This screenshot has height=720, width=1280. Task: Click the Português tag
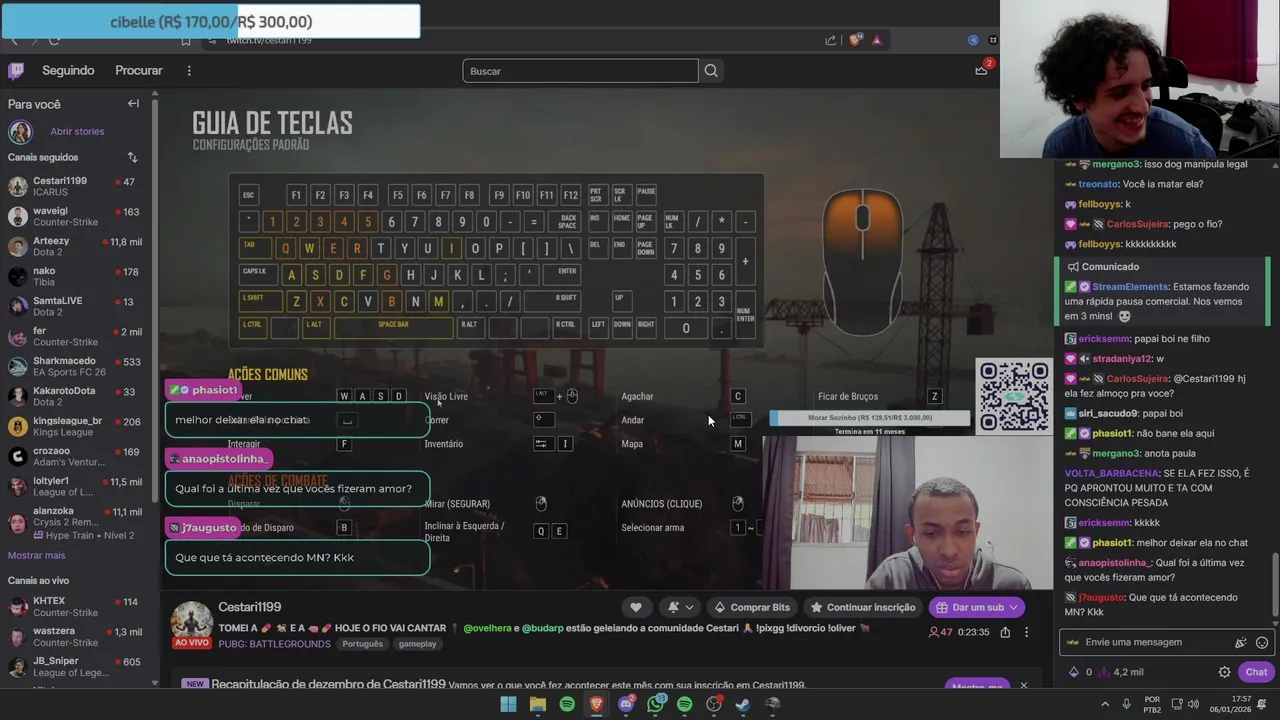coord(363,644)
